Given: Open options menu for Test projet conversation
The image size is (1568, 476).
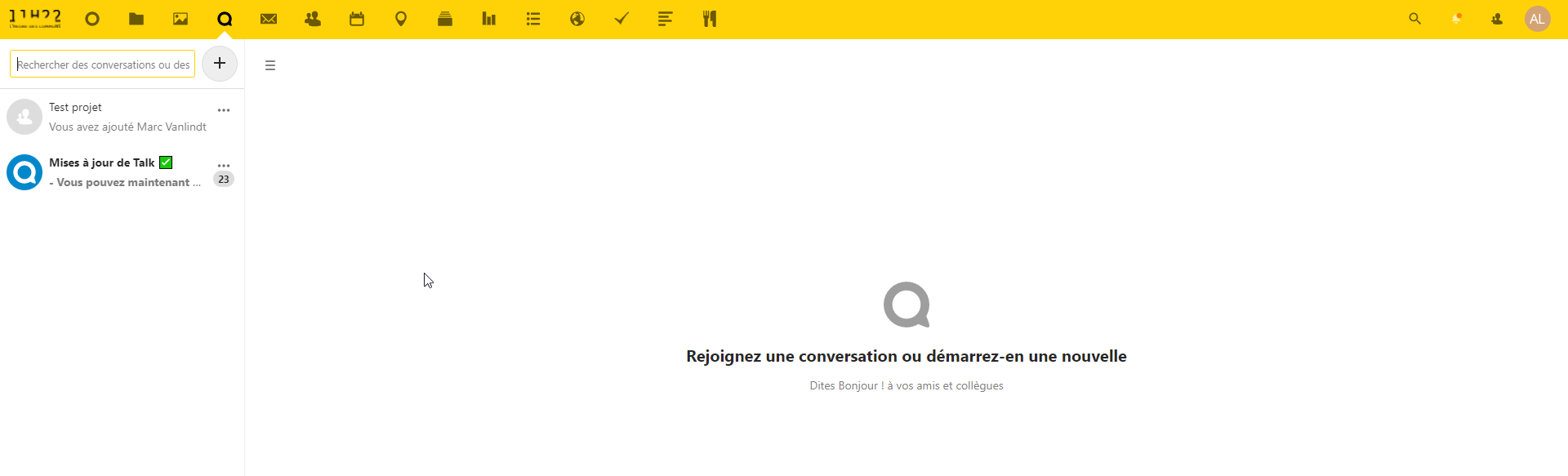Looking at the screenshot, I should pos(224,110).
